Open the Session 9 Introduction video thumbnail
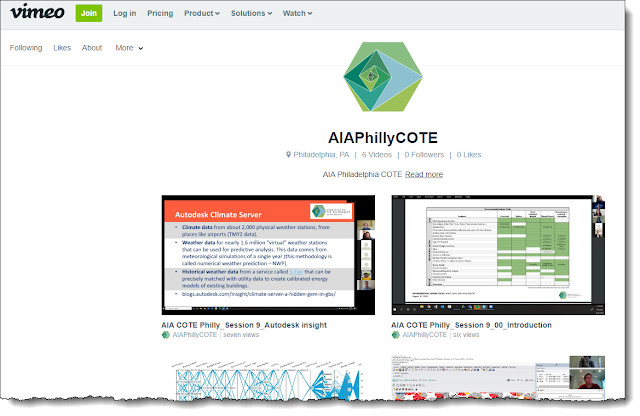 point(498,255)
